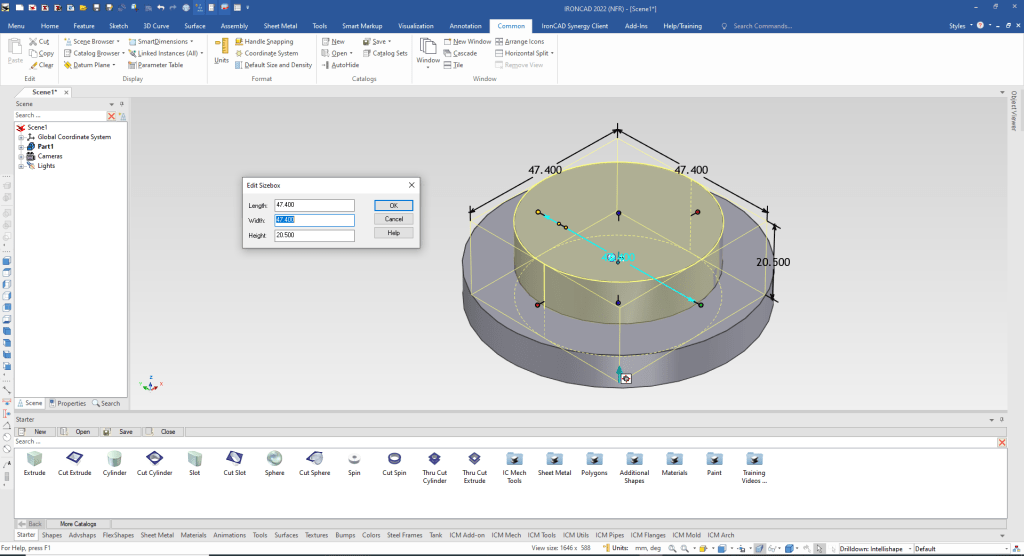Choose the Thru Cut Cylinder shape
Viewport: 1024px width, 556px height.
[x=434, y=458]
